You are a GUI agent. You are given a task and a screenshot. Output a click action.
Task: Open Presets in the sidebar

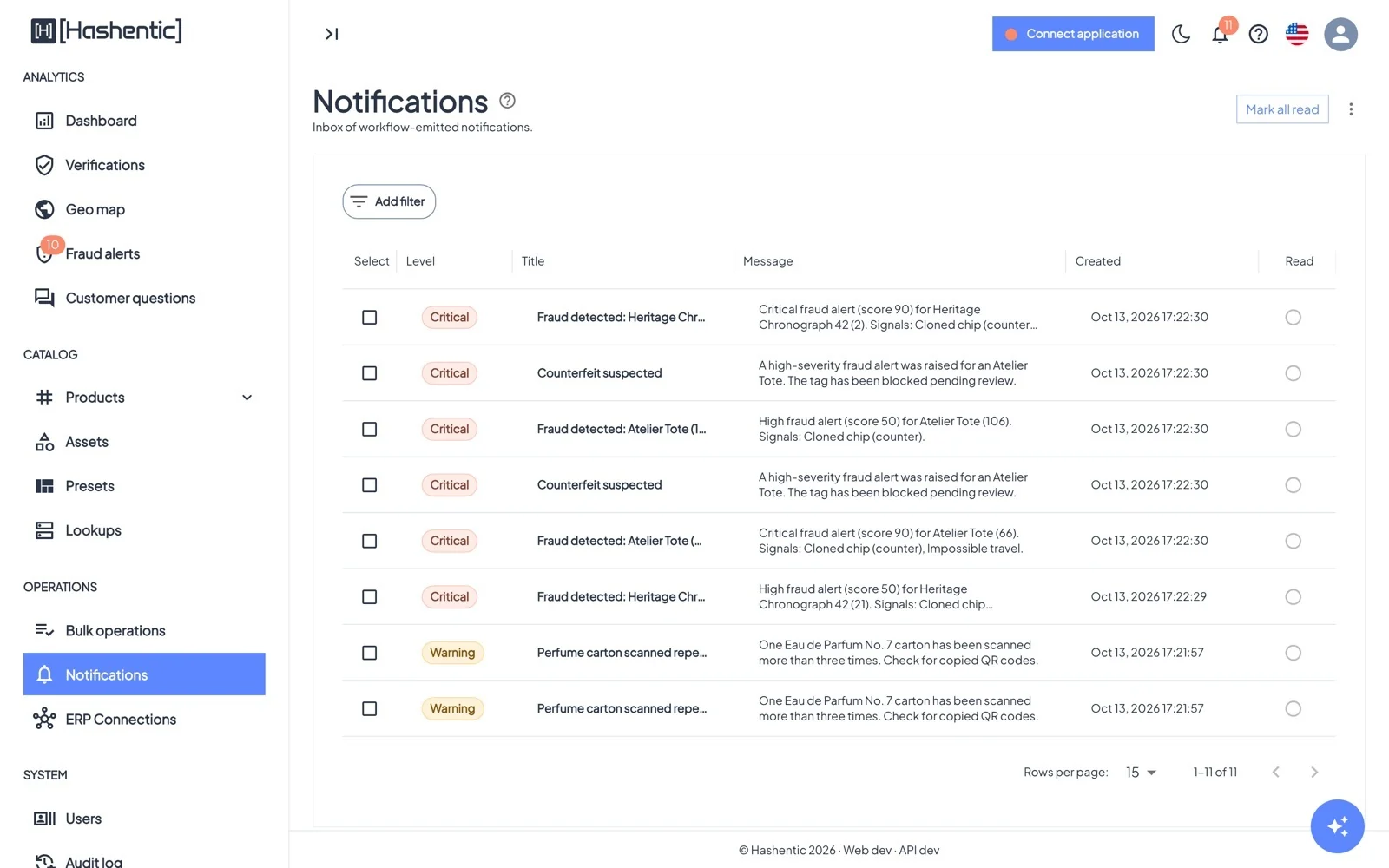click(144, 486)
